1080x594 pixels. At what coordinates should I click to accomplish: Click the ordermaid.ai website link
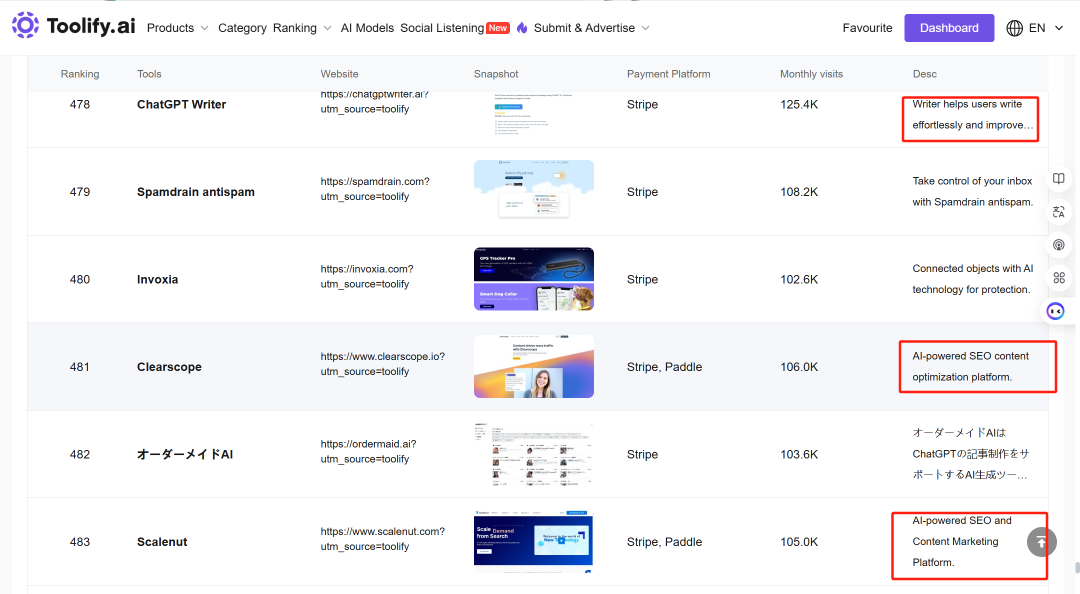pos(368,451)
